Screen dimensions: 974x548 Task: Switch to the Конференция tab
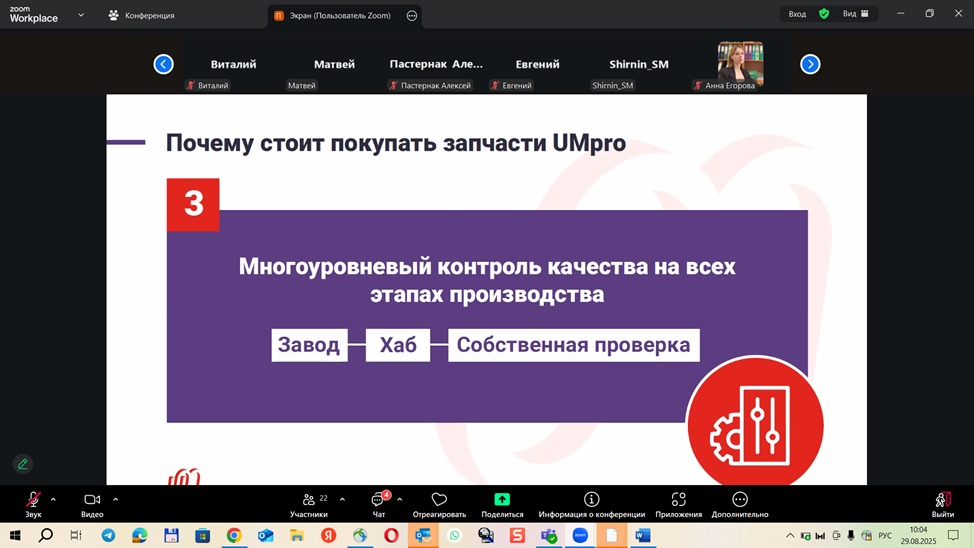[x=141, y=15]
